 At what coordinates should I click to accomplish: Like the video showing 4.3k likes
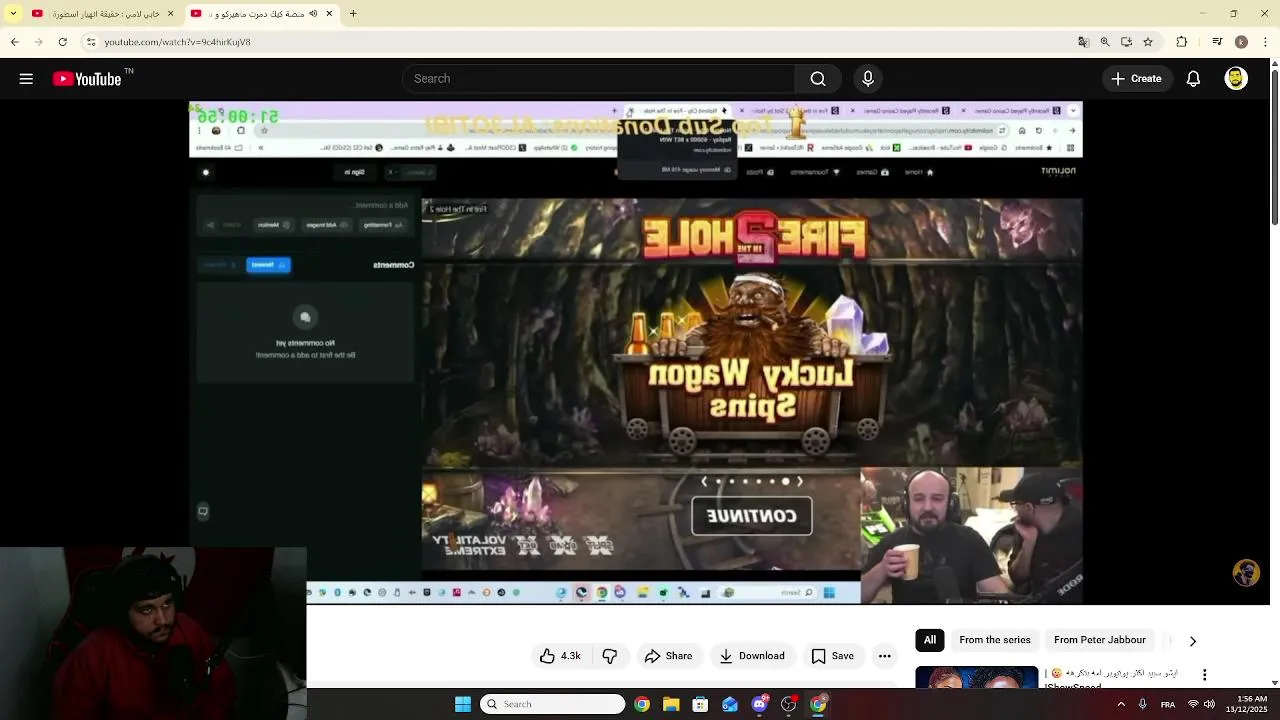pyautogui.click(x=560, y=656)
